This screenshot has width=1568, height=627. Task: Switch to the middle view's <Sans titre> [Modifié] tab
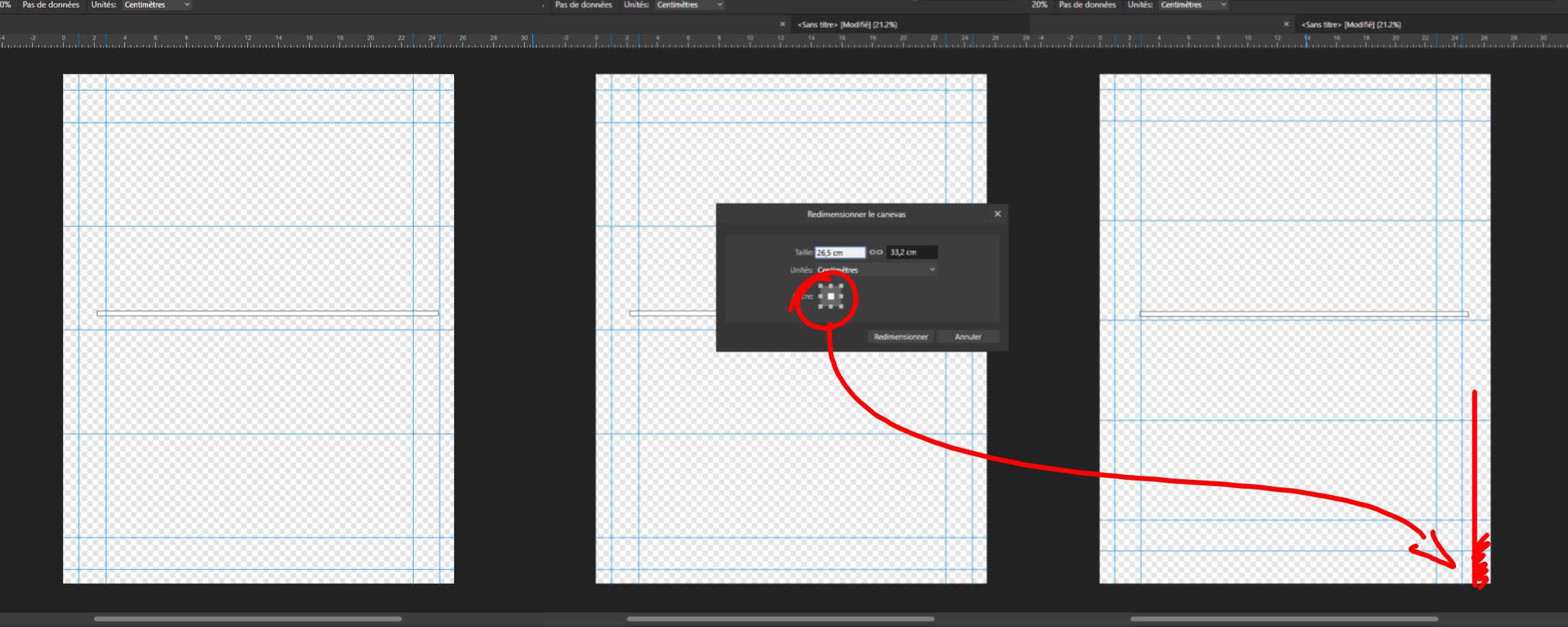847,25
